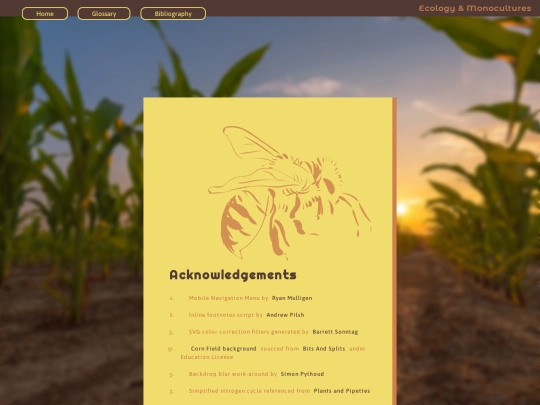Select the 'Education License' text
The image size is (540, 405).
click(x=207, y=357)
